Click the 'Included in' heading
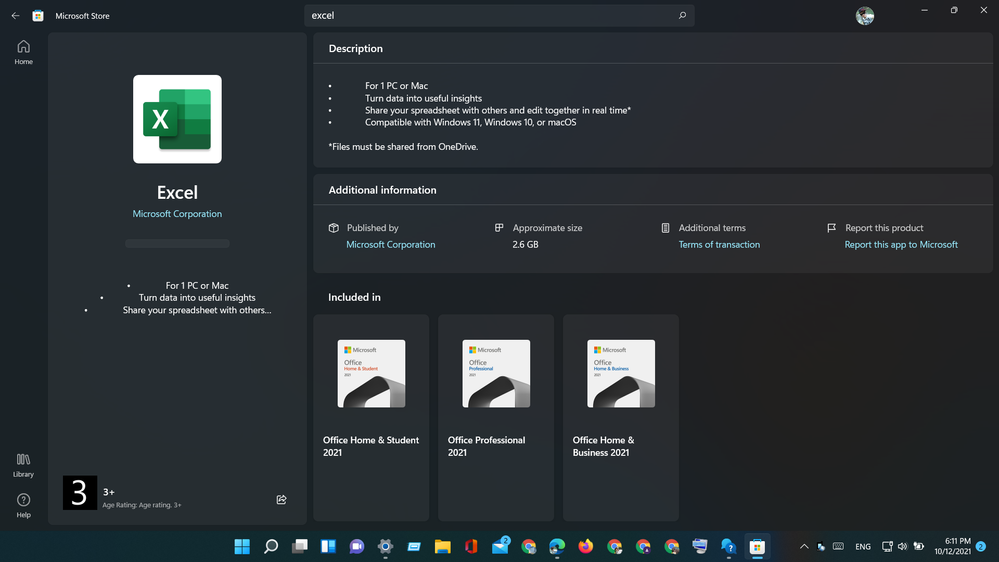 click(x=354, y=297)
